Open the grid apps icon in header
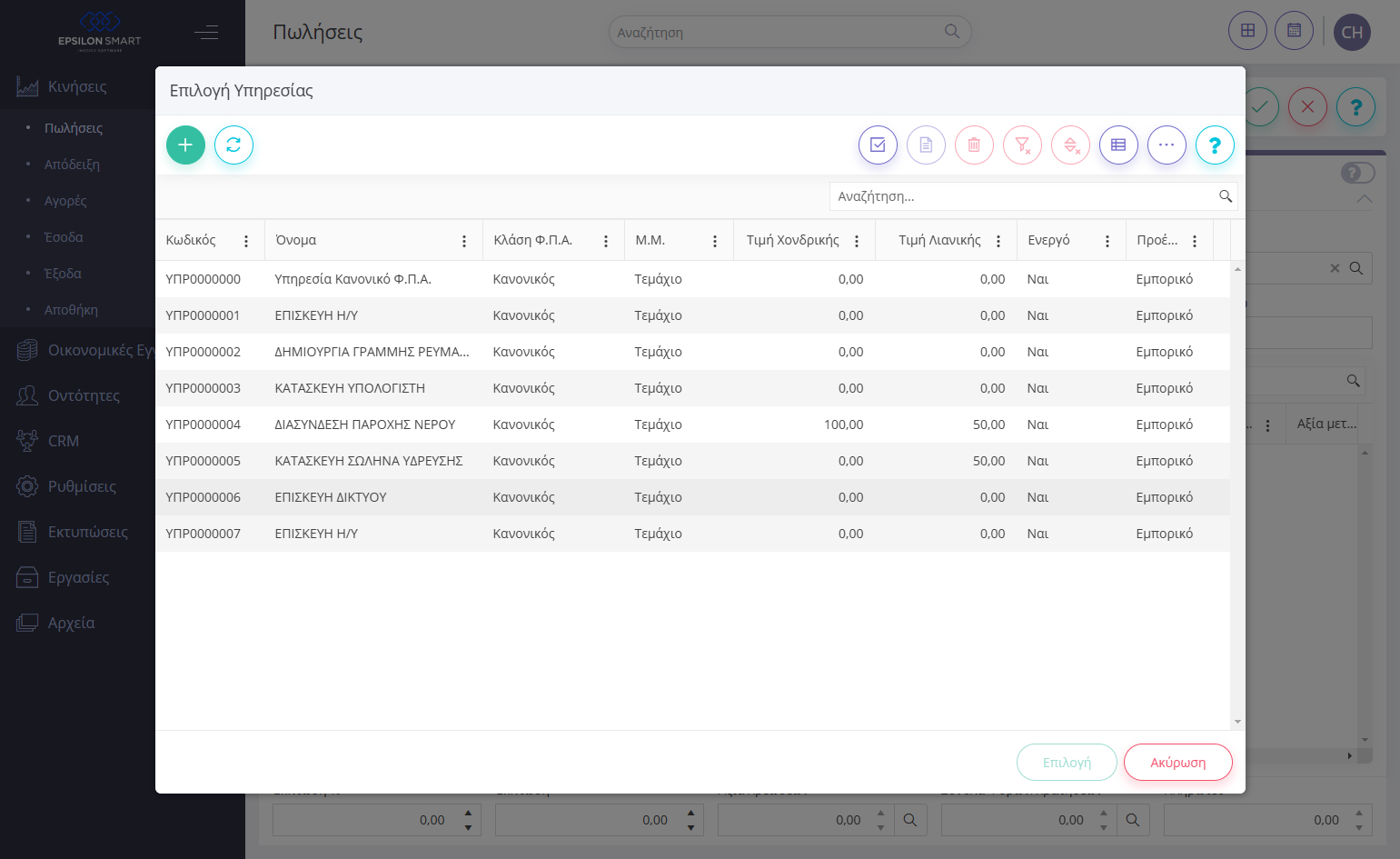This screenshot has width=1400, height=859. [1247, 31]
